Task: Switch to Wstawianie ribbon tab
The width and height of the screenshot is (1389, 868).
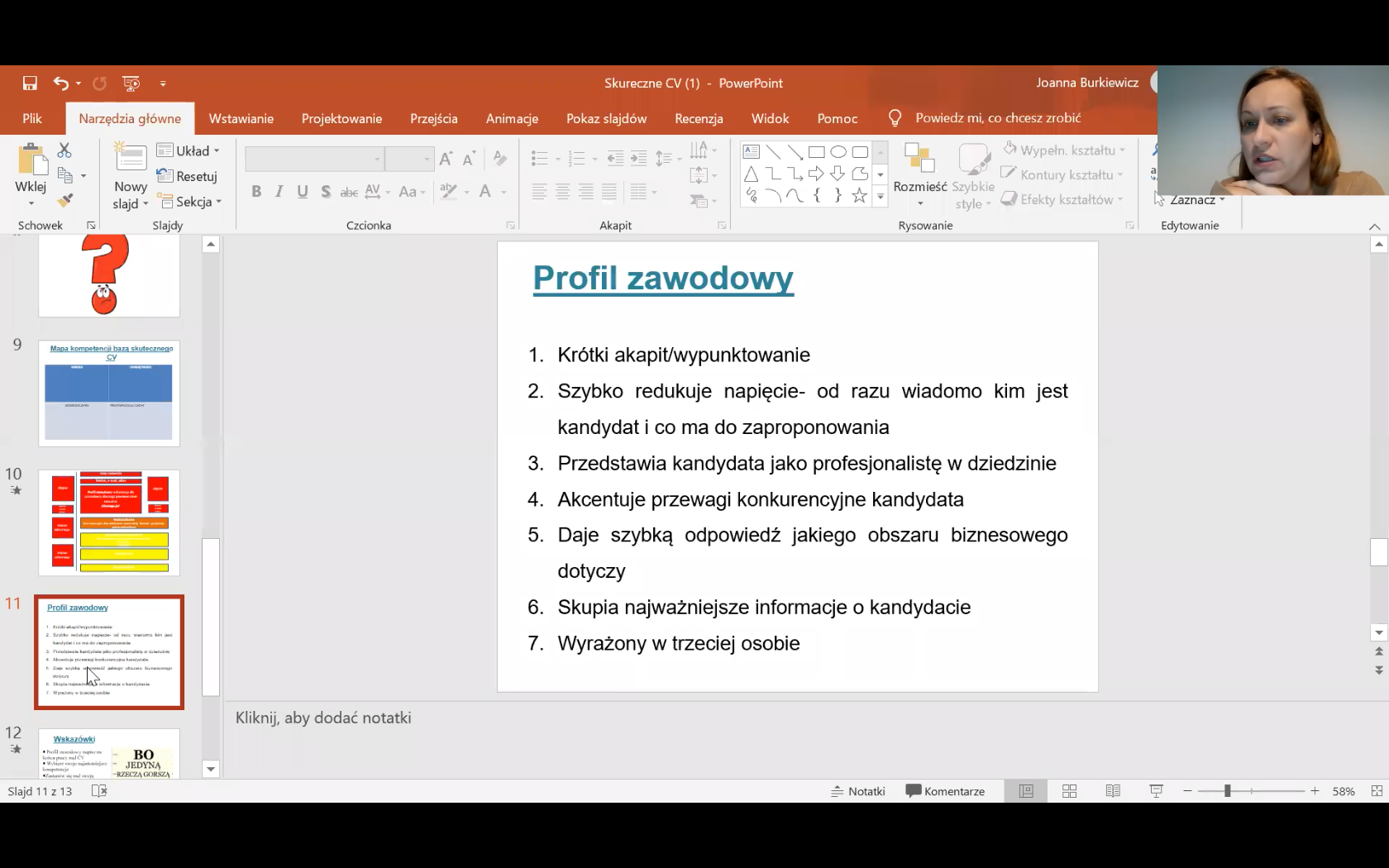Action: [241, 118]
